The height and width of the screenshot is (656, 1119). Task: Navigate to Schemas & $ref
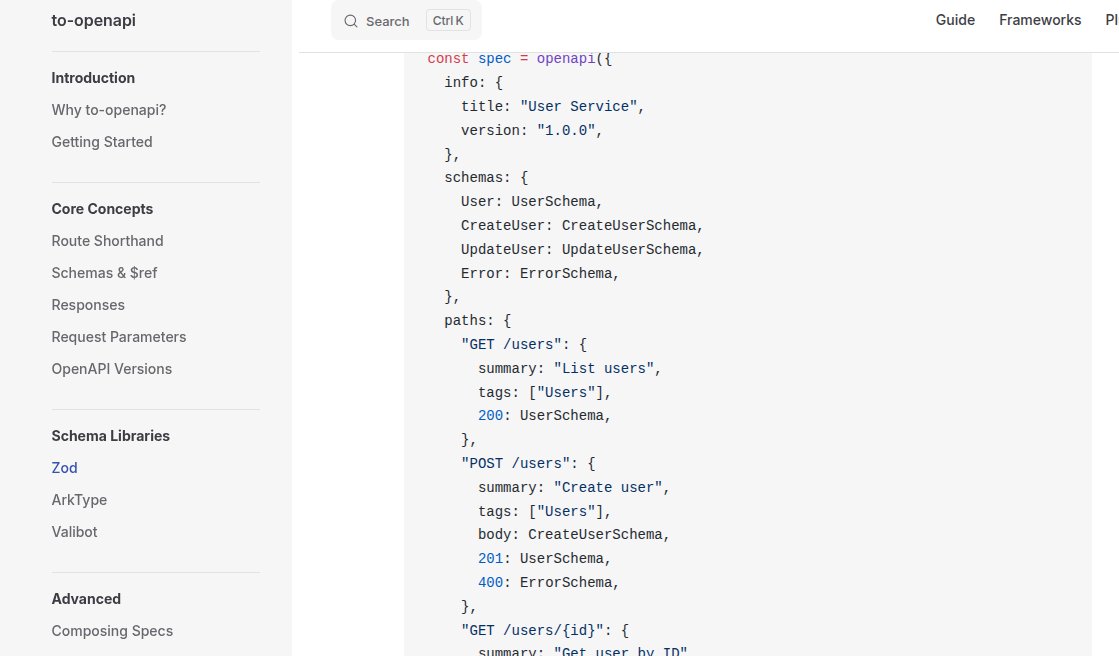coord(104,273)
